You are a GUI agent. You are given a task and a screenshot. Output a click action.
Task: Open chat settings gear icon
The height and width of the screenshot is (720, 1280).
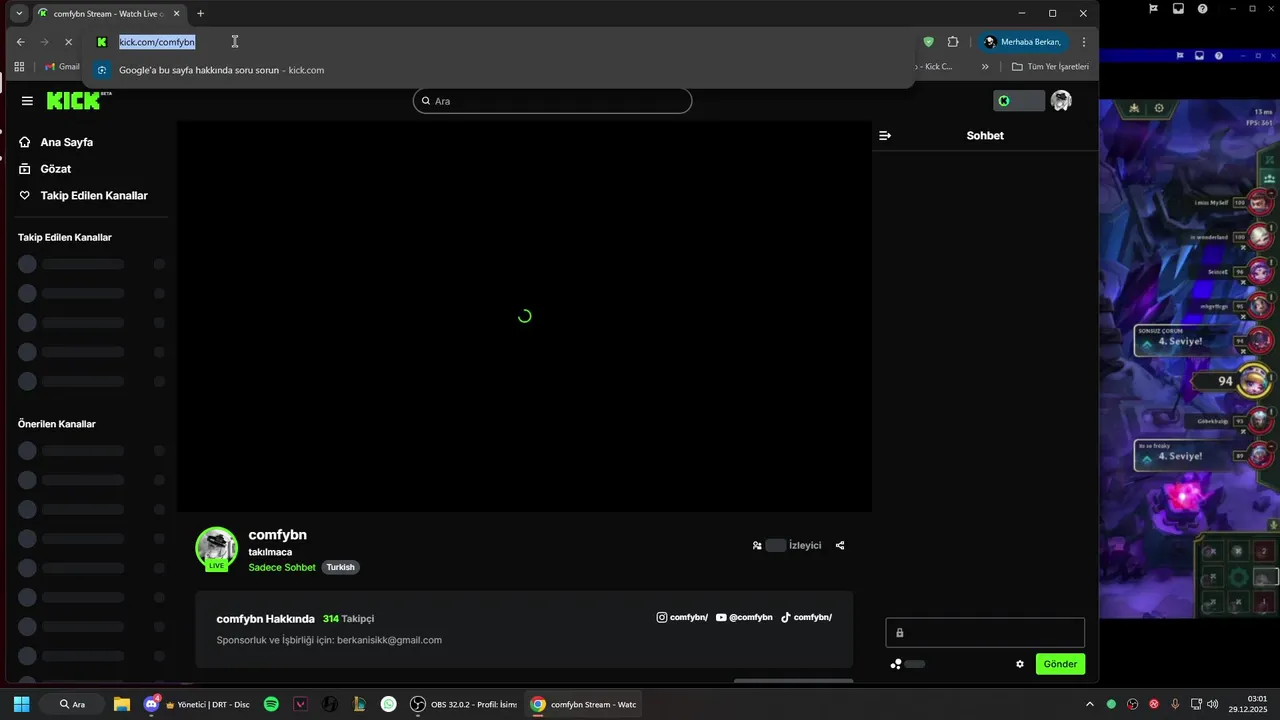1020,664
